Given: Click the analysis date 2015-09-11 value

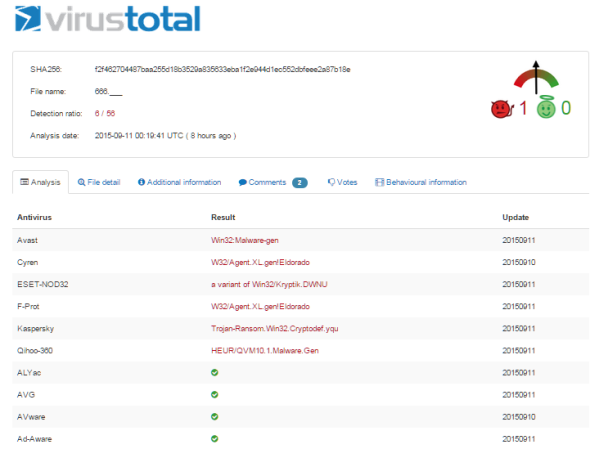Looking at the screenshot, I should [165, 136].
